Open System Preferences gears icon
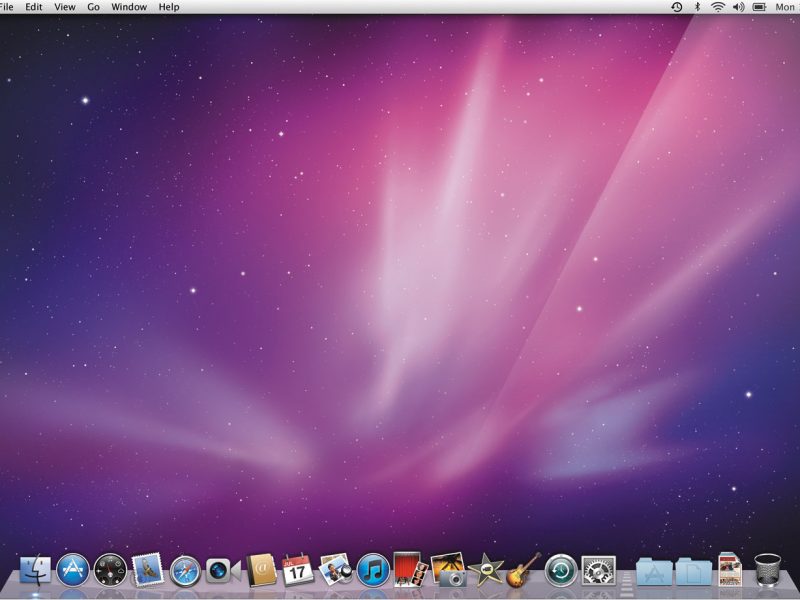The height and width of the screenshot is (600, 800). [x=599, y=571]
